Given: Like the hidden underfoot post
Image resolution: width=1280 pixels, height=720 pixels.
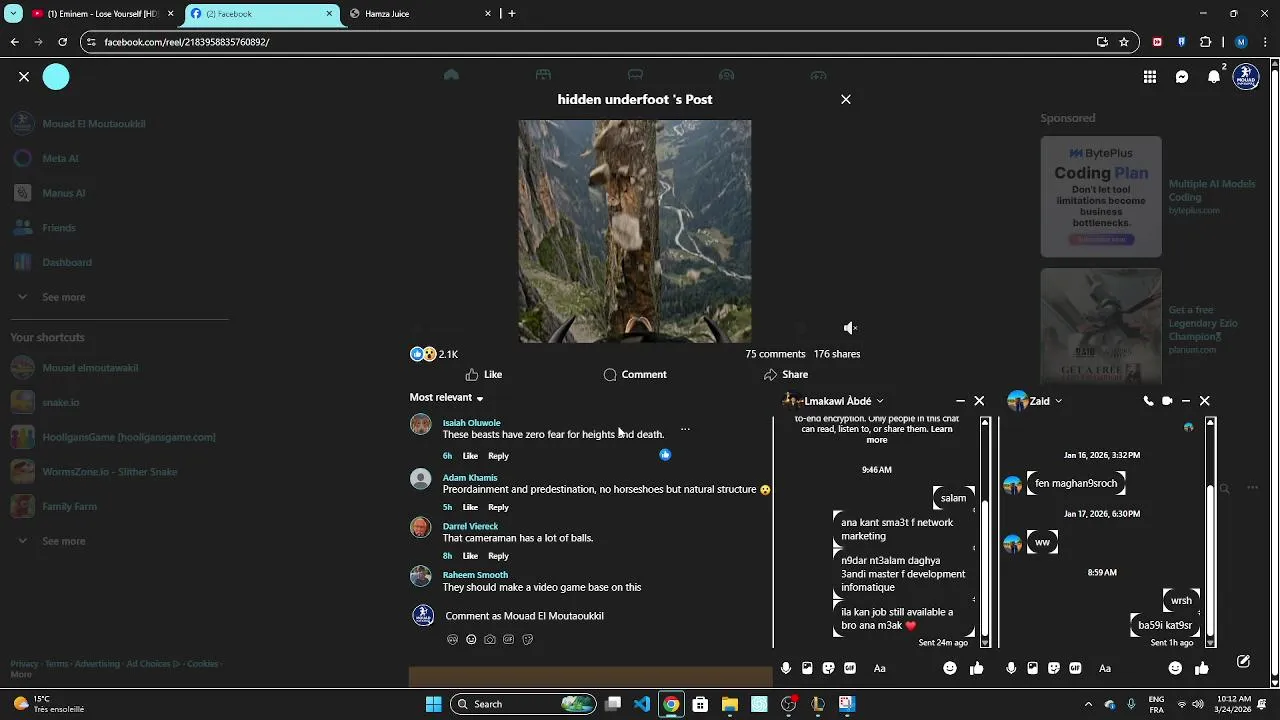Looking at the screenshot, I should (484, 374).
